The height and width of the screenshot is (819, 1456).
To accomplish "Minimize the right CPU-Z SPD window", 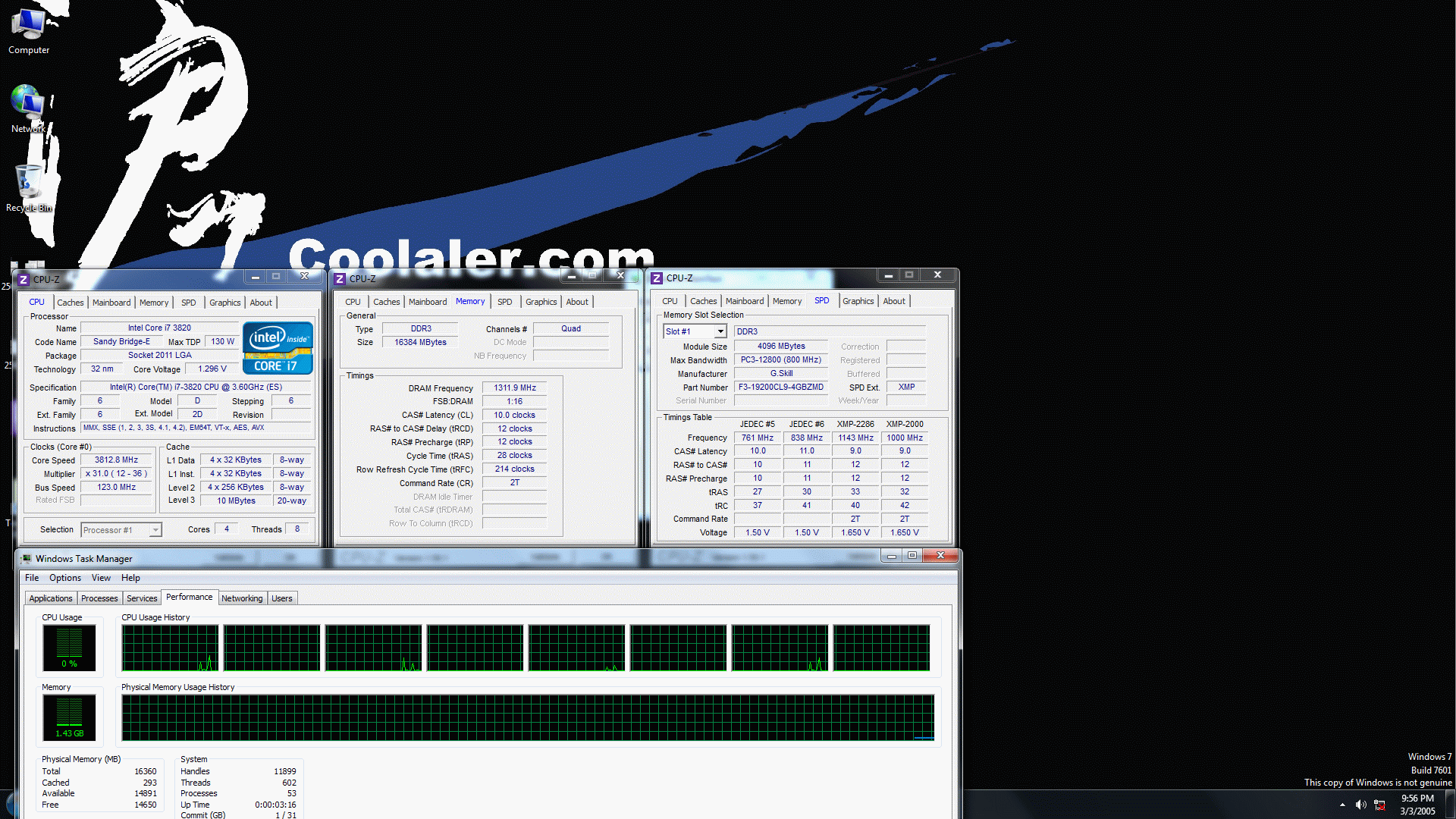I will click(x=888, y=275).
